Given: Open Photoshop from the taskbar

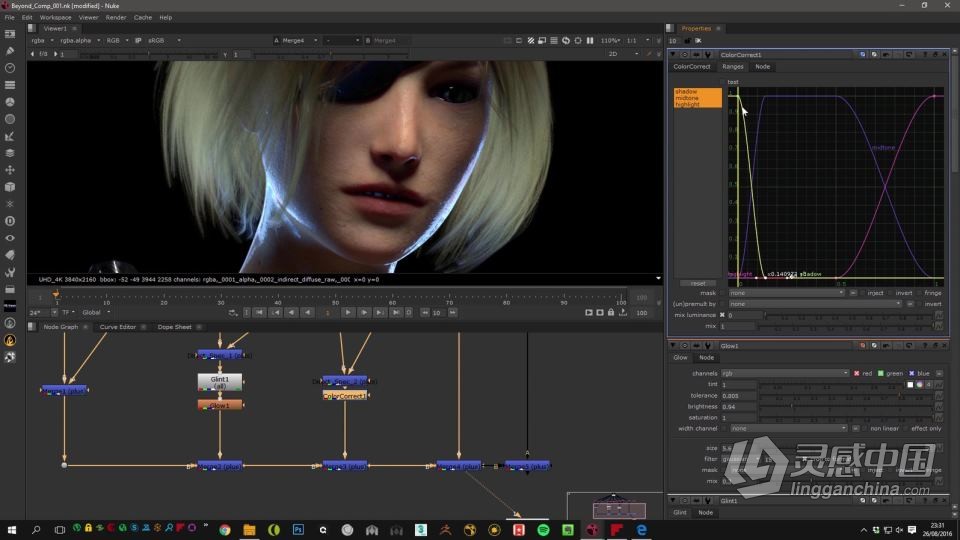Looking at the screenshot, I should (x=298, y=530).
